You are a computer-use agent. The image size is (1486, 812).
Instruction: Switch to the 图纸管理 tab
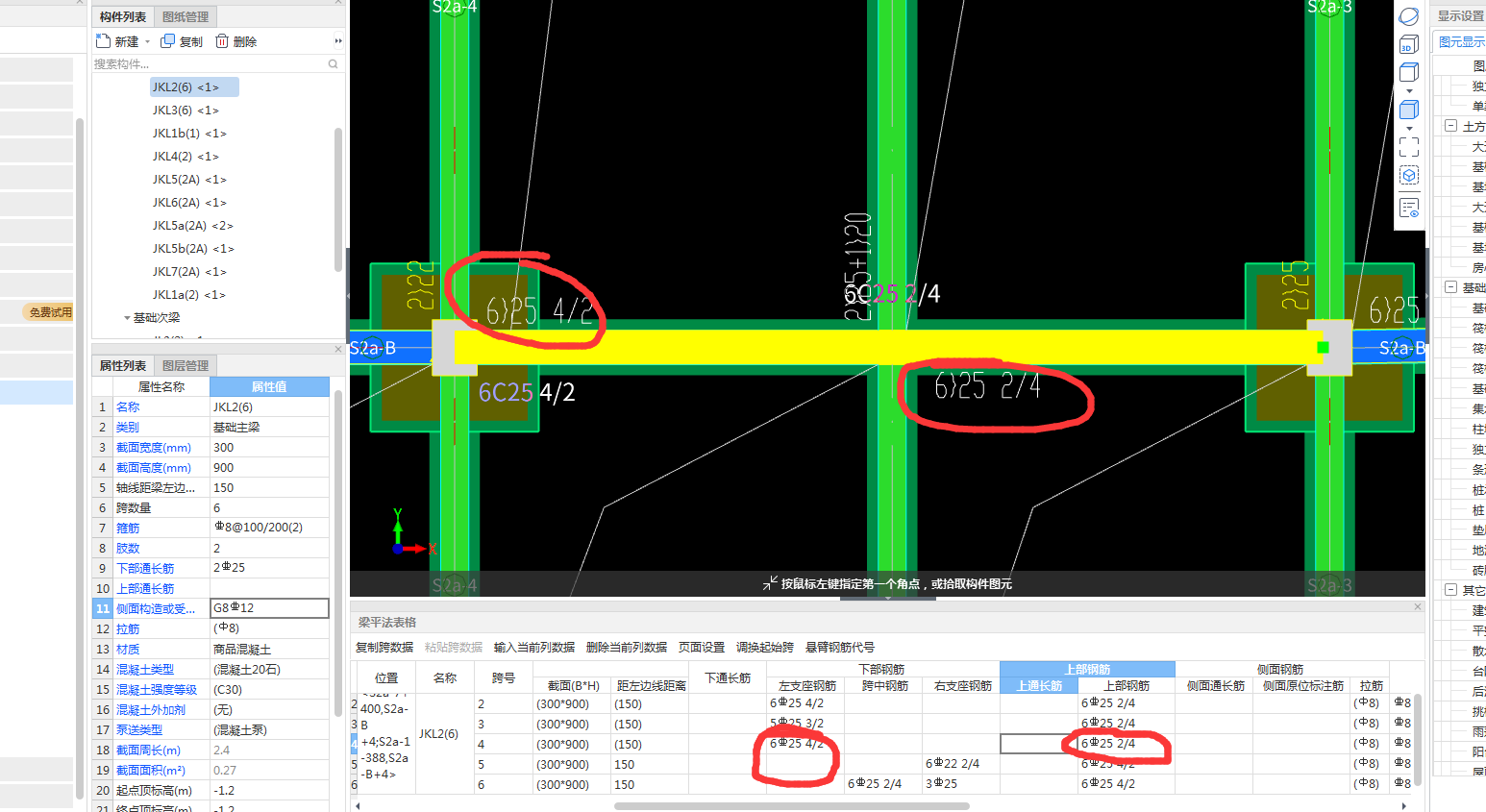(186, 16)
